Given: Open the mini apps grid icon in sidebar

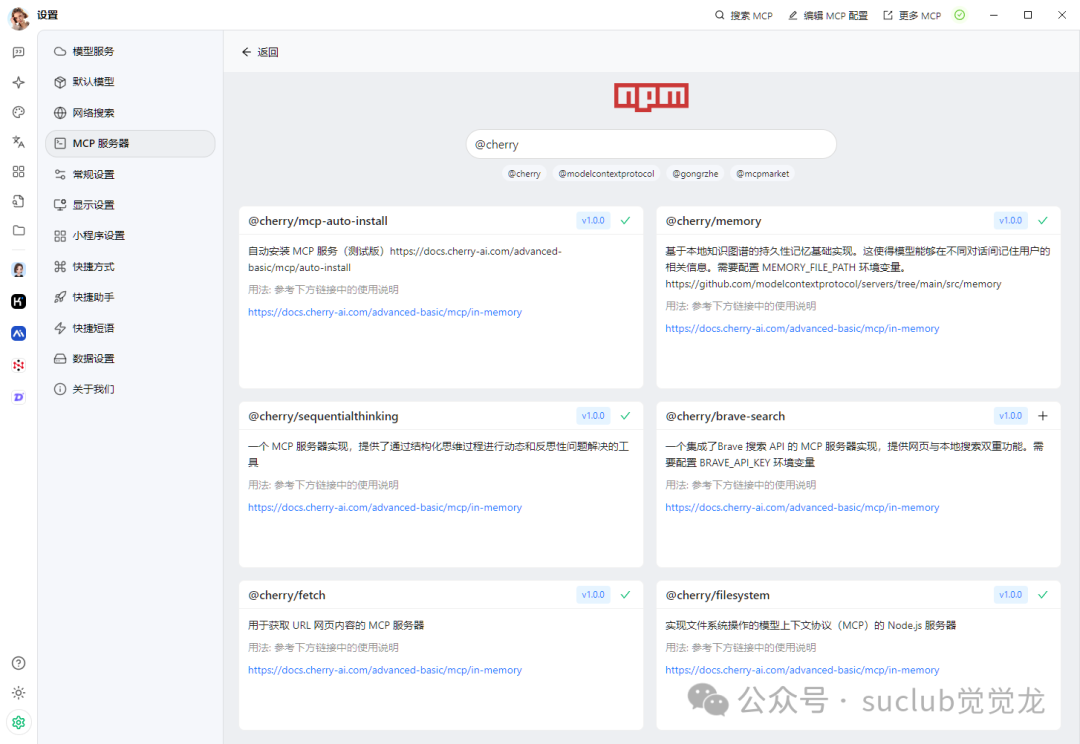Looking at the screenshot, I should tap(19, 172).
